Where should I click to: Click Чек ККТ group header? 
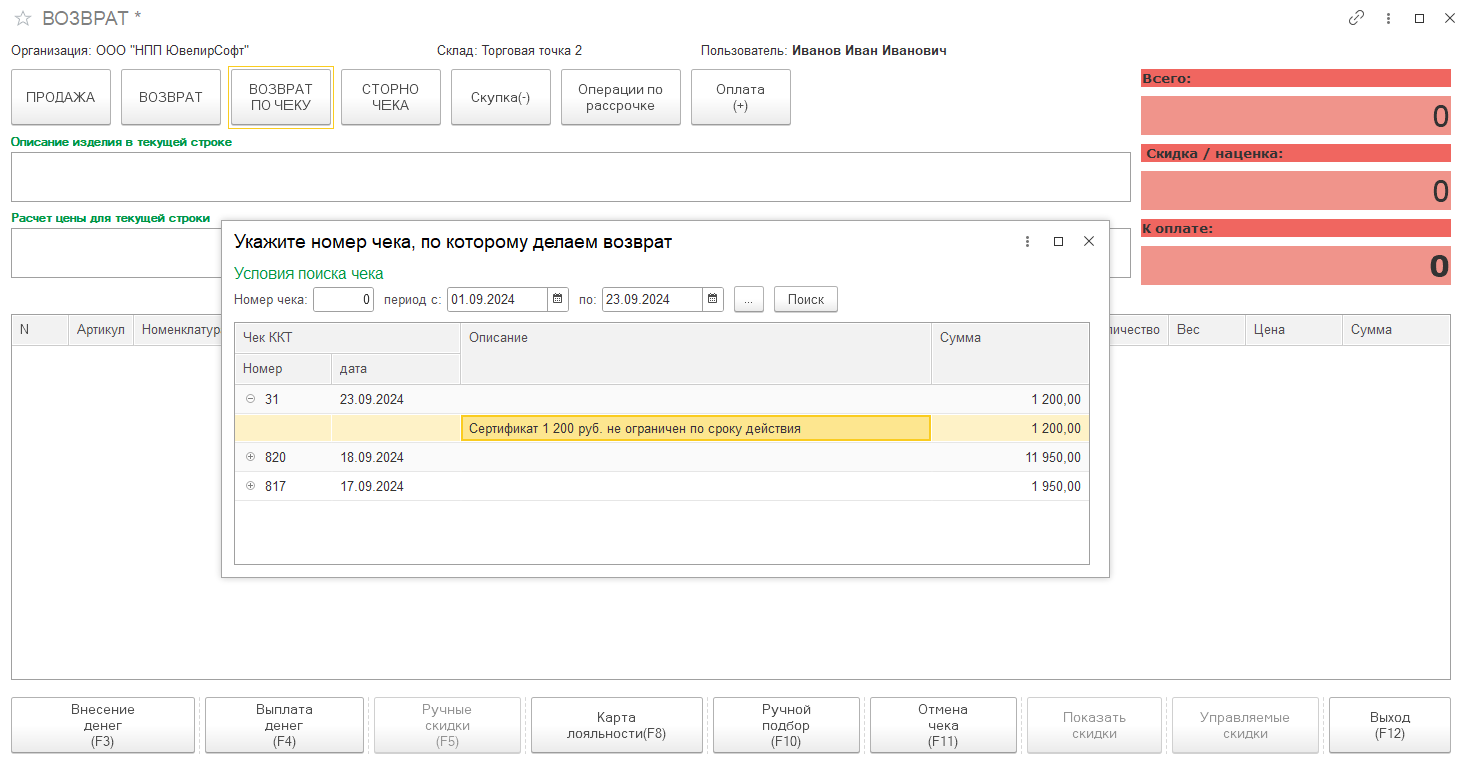347,338
